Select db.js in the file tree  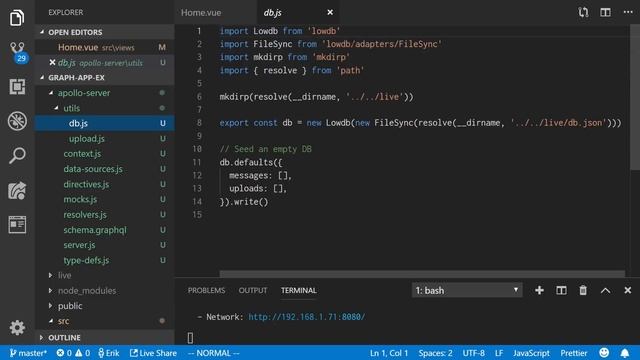pyautogui.click(x=105, y=123)
